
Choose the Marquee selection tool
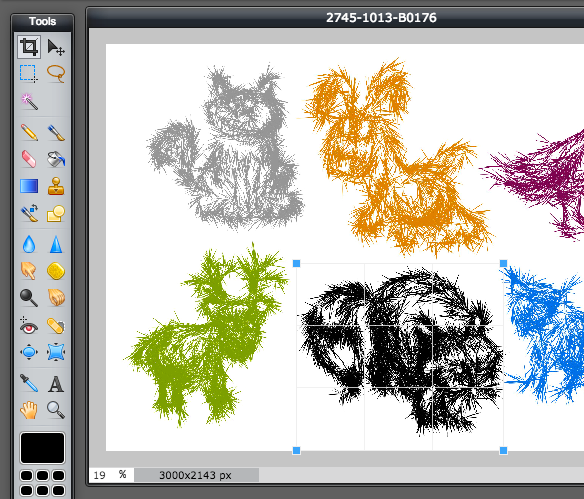29,73
